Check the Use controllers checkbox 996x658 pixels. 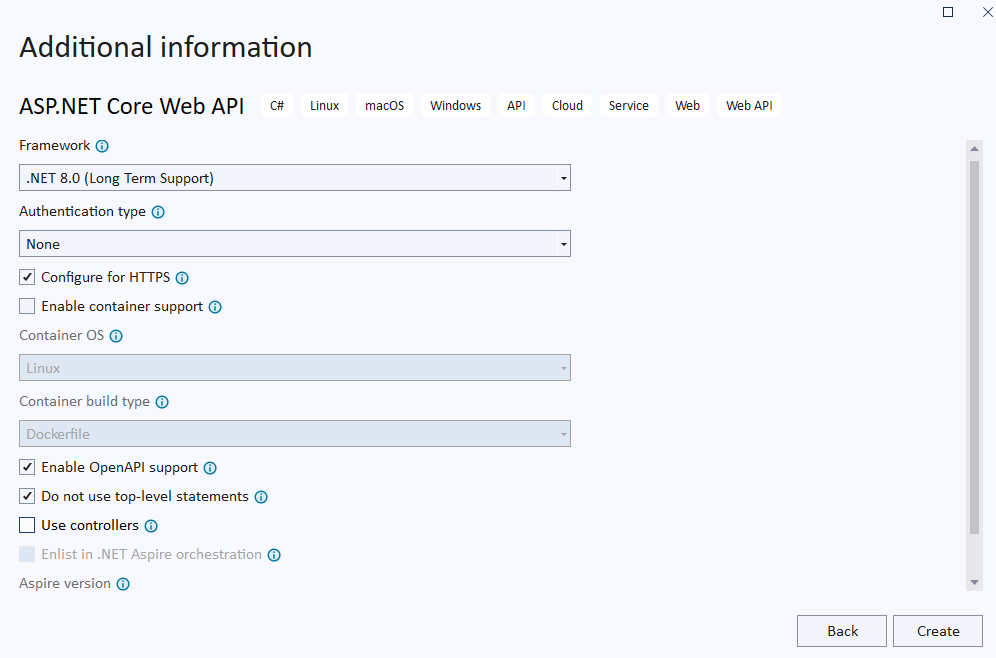27,525
